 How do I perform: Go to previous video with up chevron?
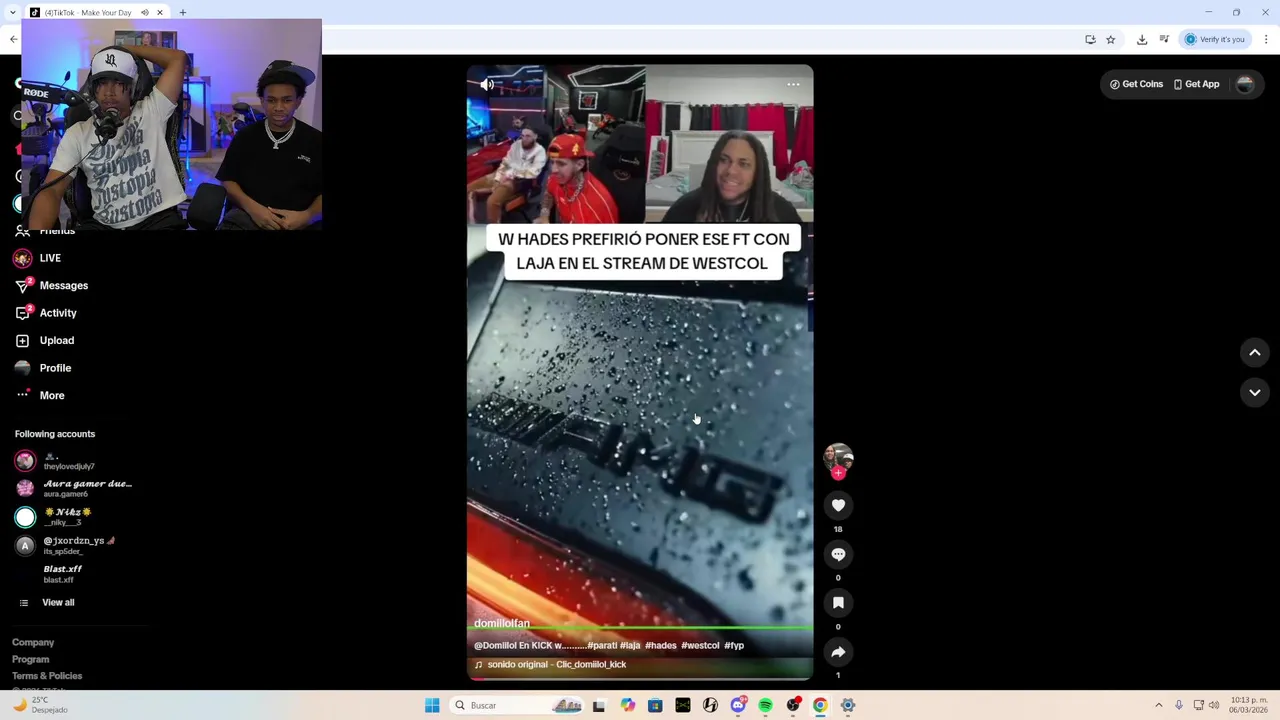(1255, 352)
